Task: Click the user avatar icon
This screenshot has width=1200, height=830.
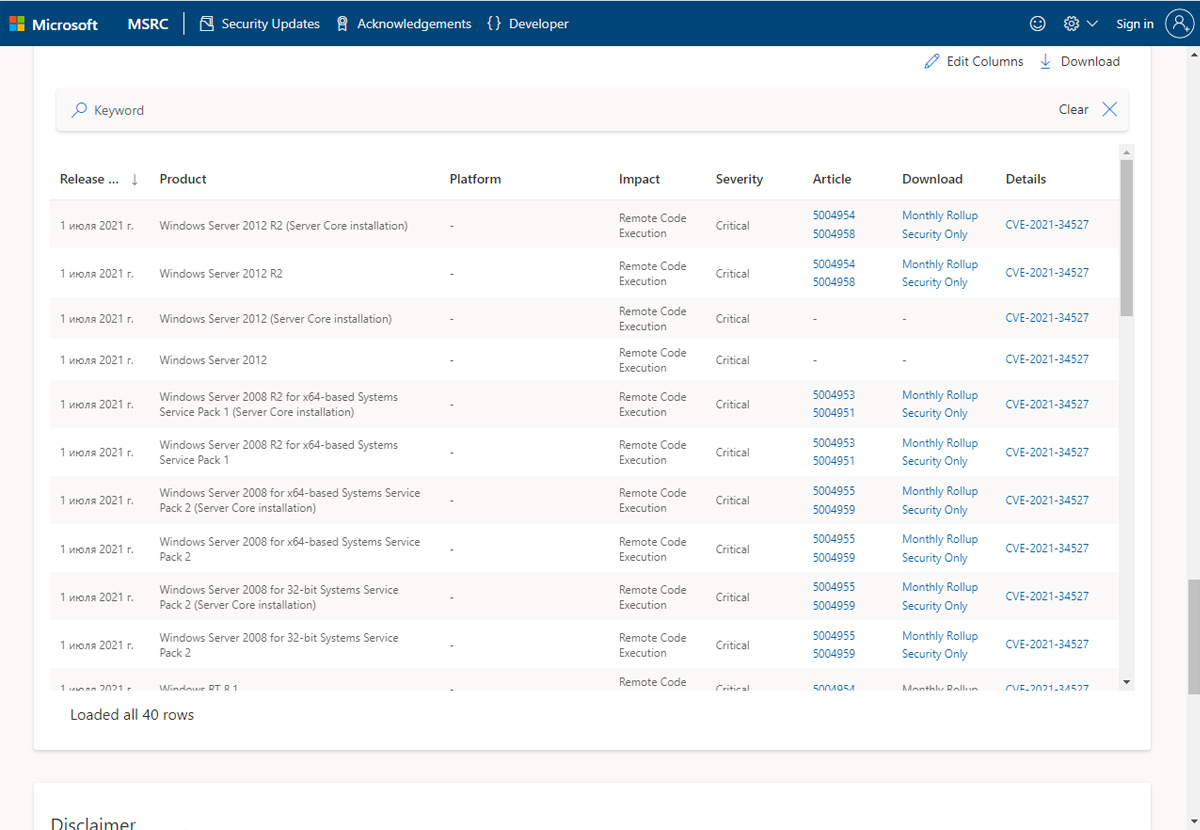Action: 1180,24
